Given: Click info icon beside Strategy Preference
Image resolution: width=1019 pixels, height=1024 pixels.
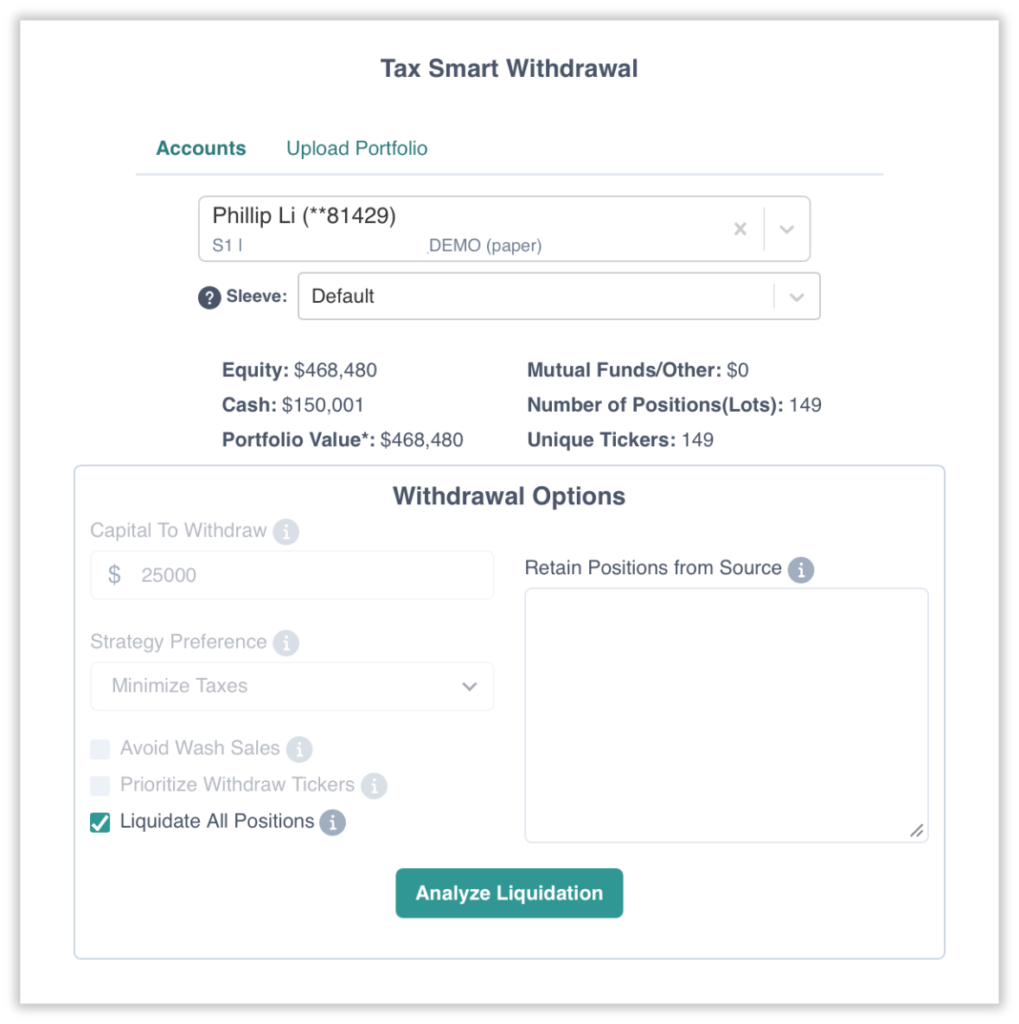Looking at the screenshot, I should pyautogui.click(x=286, y=643).
